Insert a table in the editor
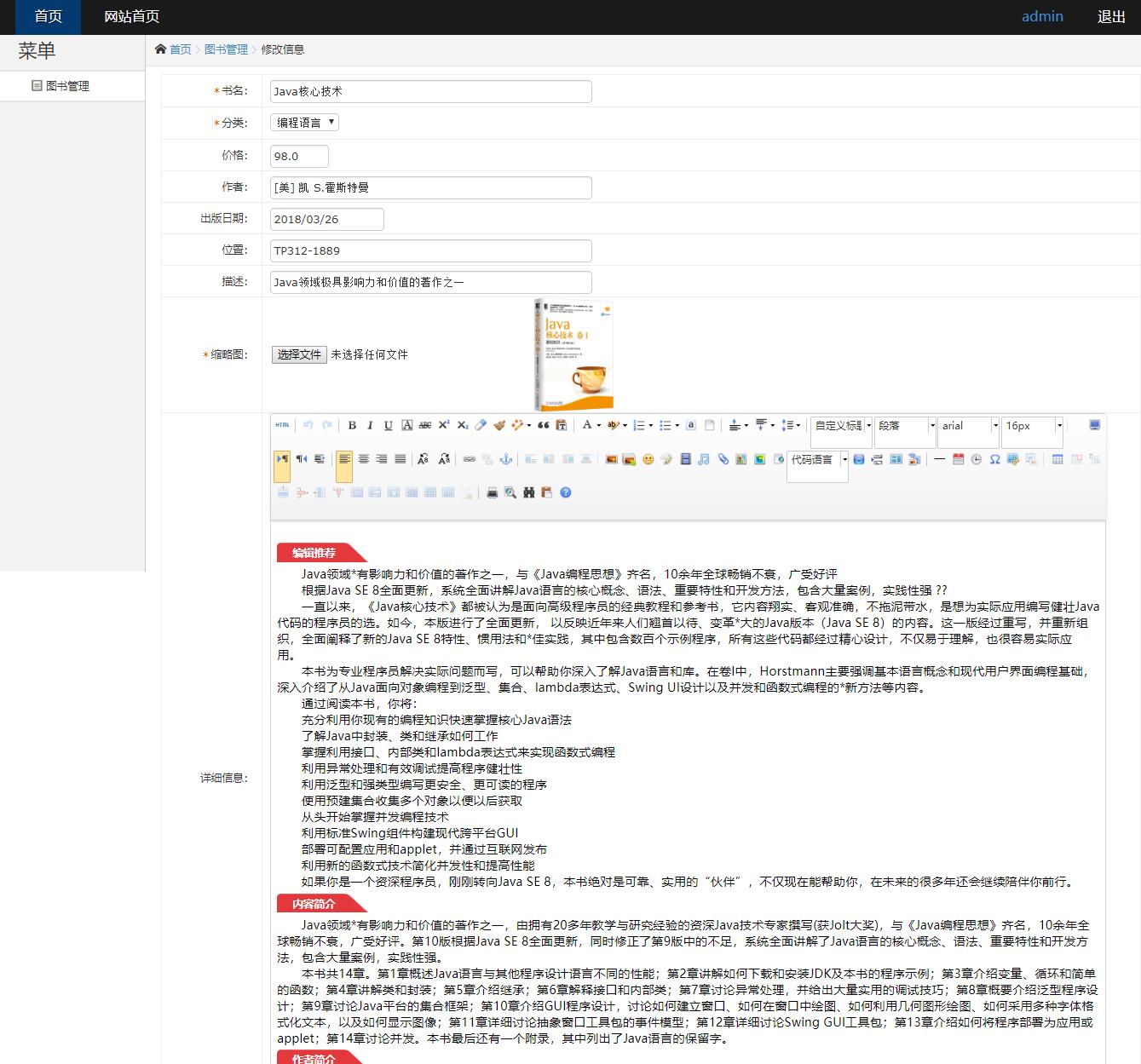Image resolution: width=1141 pixels, height=1064 pixels. coord(1057,459)
